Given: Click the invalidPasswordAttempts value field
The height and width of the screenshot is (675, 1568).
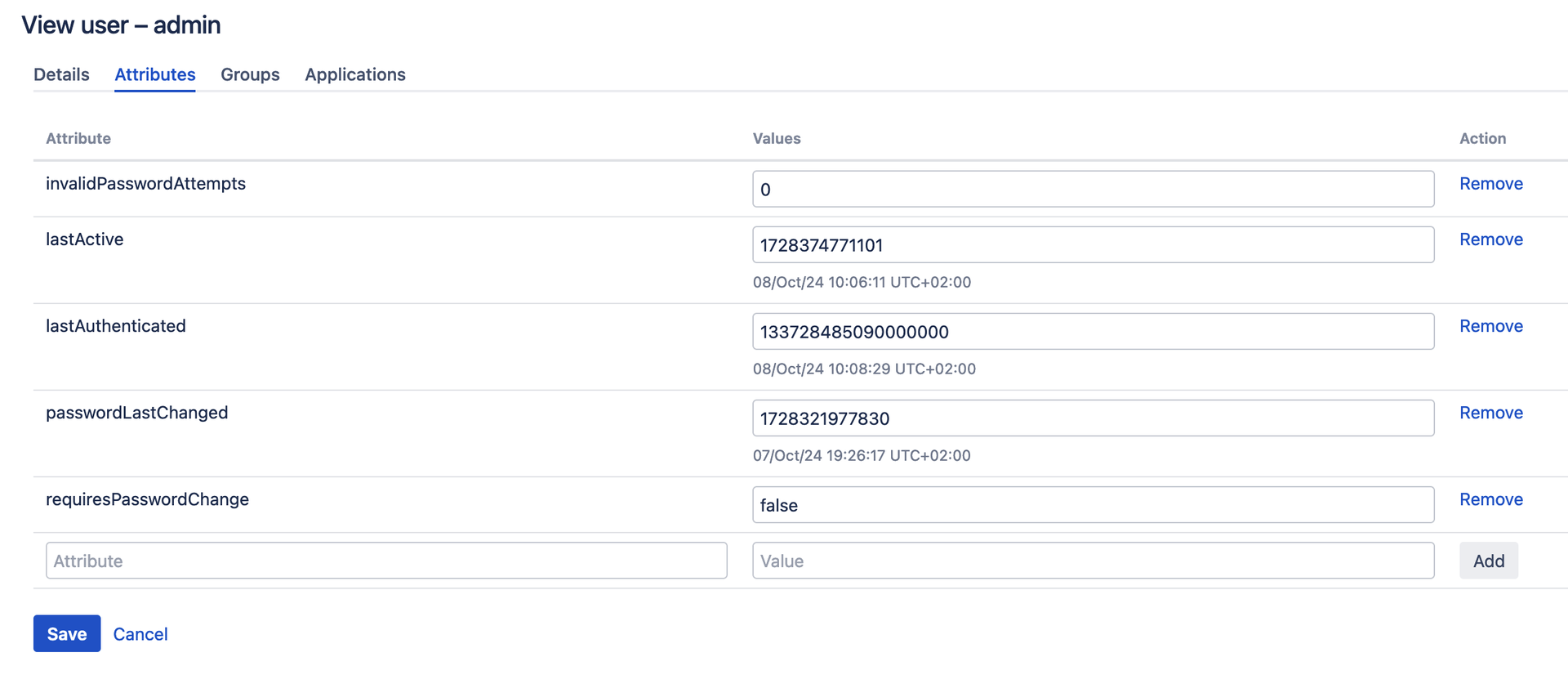Looking at the screenshot, I should point(1093,189).
